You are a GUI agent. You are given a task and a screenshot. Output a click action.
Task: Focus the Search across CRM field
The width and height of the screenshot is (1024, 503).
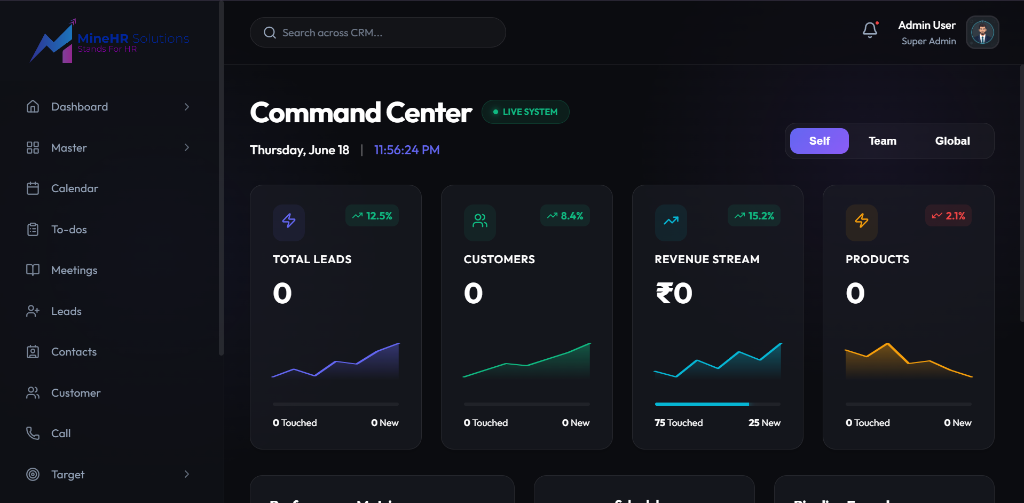tap(377, 33)
